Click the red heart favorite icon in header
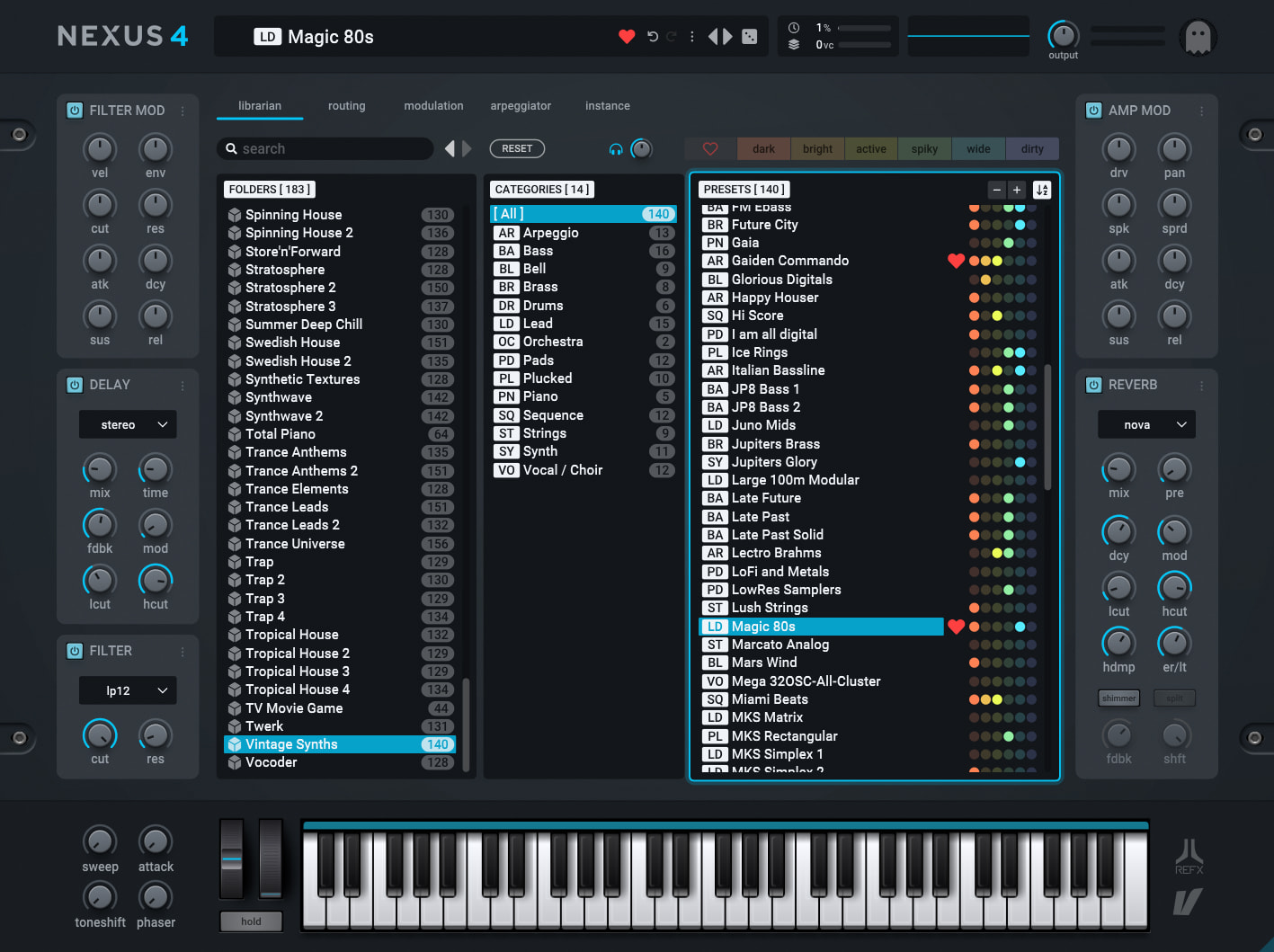This screenshot has height=952, width=1274. click(627, 37)
